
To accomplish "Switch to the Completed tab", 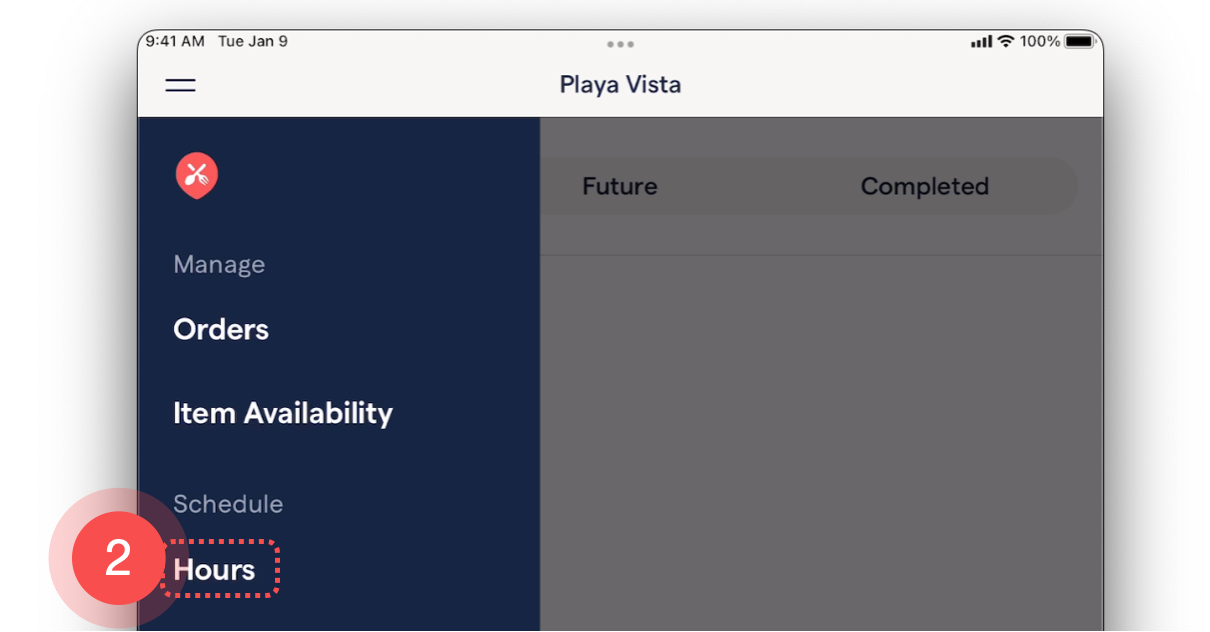I will 924,187.
